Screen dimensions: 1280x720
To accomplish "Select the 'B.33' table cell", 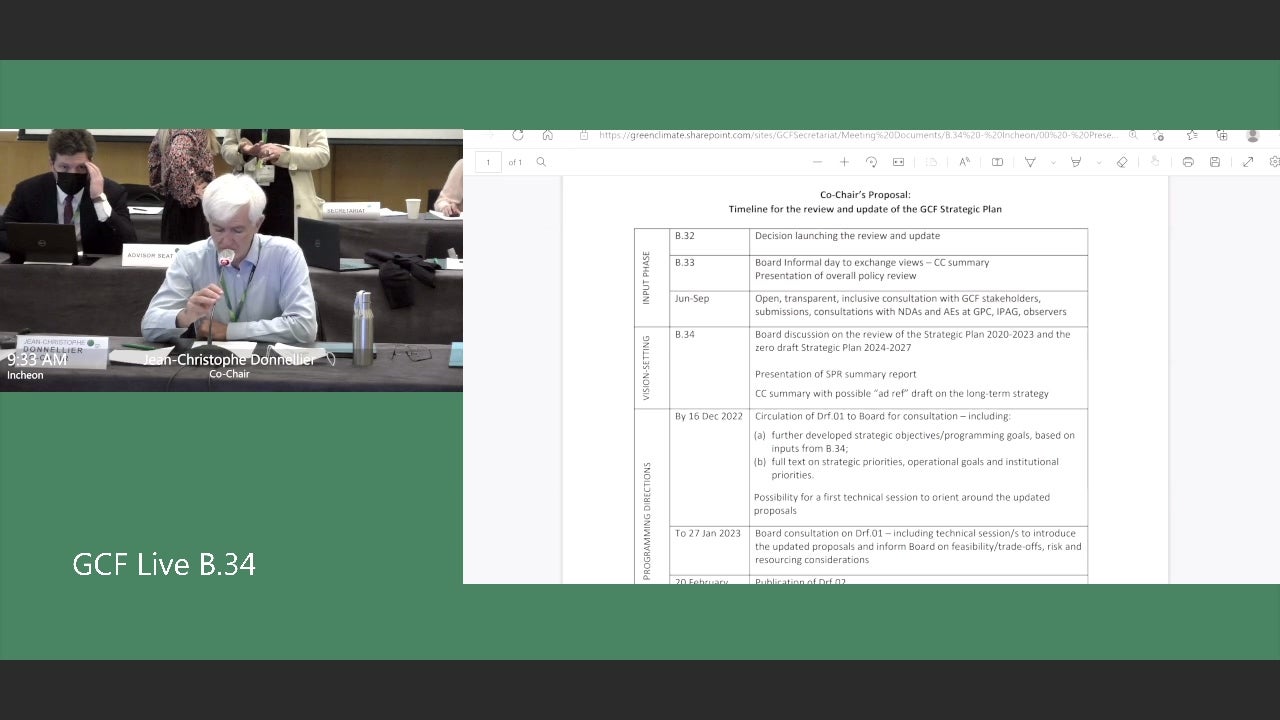I will pyautogui.click(x=709, y=273).
